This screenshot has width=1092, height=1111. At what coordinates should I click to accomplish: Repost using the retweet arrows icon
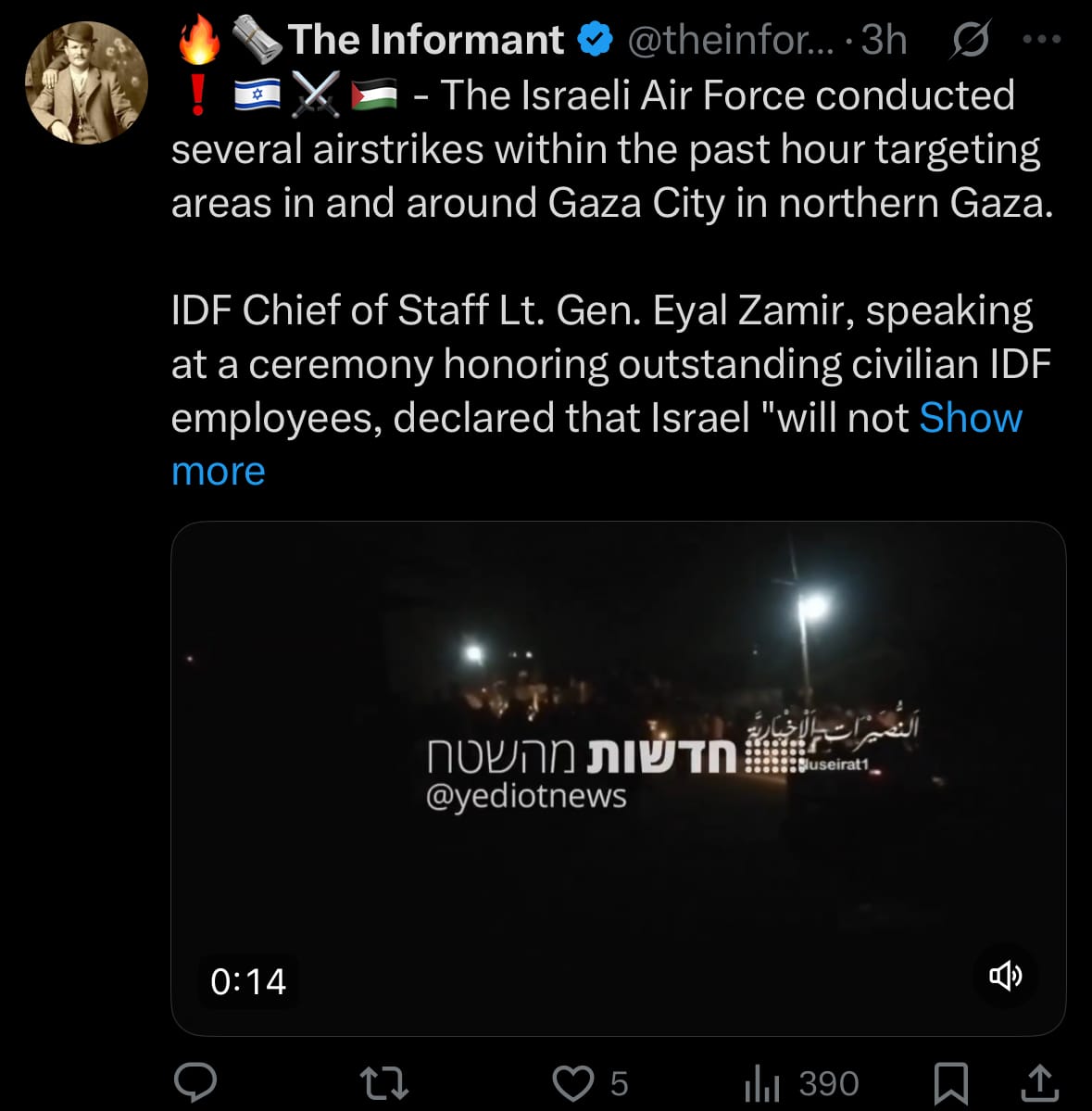point(383,1082)
